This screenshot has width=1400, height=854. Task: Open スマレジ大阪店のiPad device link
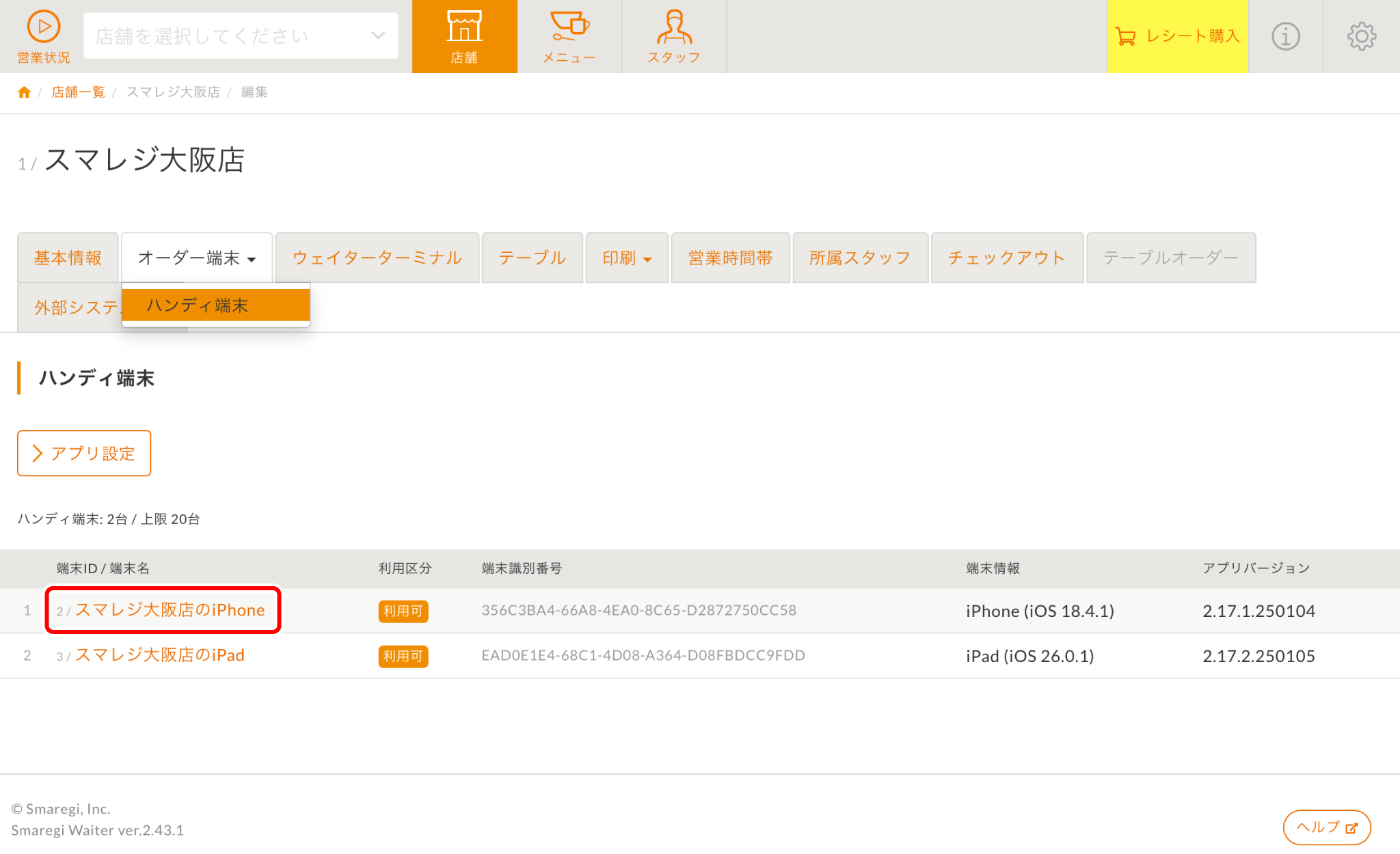point(159,655)
